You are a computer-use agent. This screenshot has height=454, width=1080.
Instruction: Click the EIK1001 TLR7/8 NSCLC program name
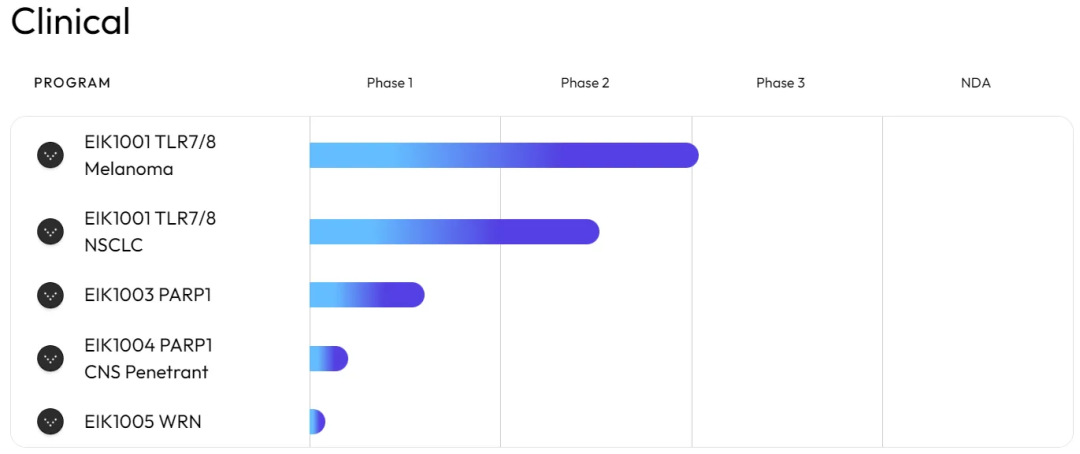[x=150, y=231]
